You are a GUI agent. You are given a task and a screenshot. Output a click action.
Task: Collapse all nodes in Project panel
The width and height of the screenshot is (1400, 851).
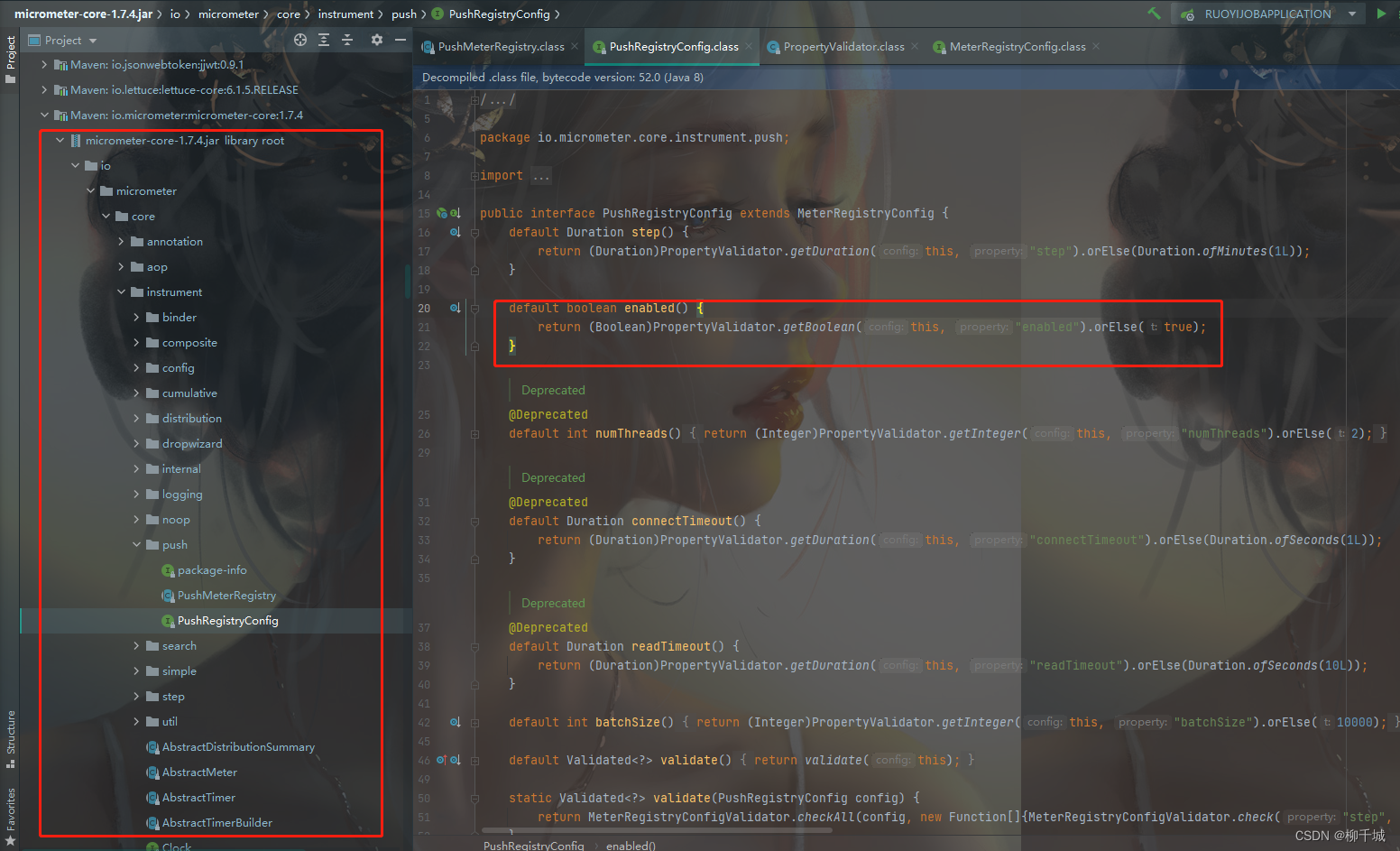click(x=347, y=40)
